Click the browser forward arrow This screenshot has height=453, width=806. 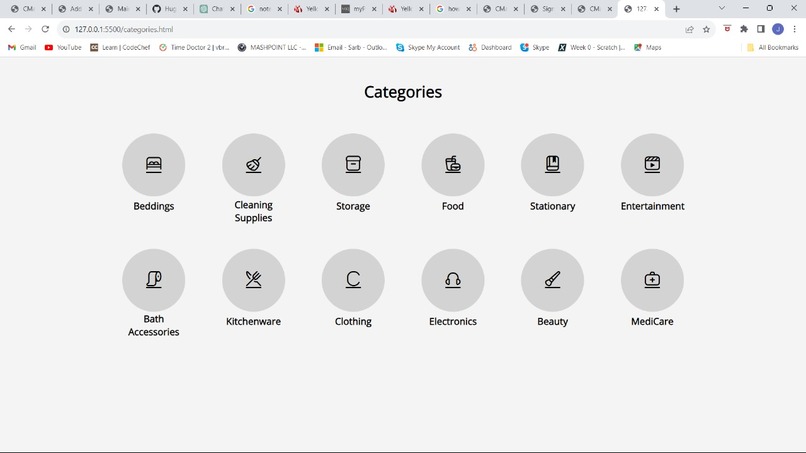[x=28, y=29]
